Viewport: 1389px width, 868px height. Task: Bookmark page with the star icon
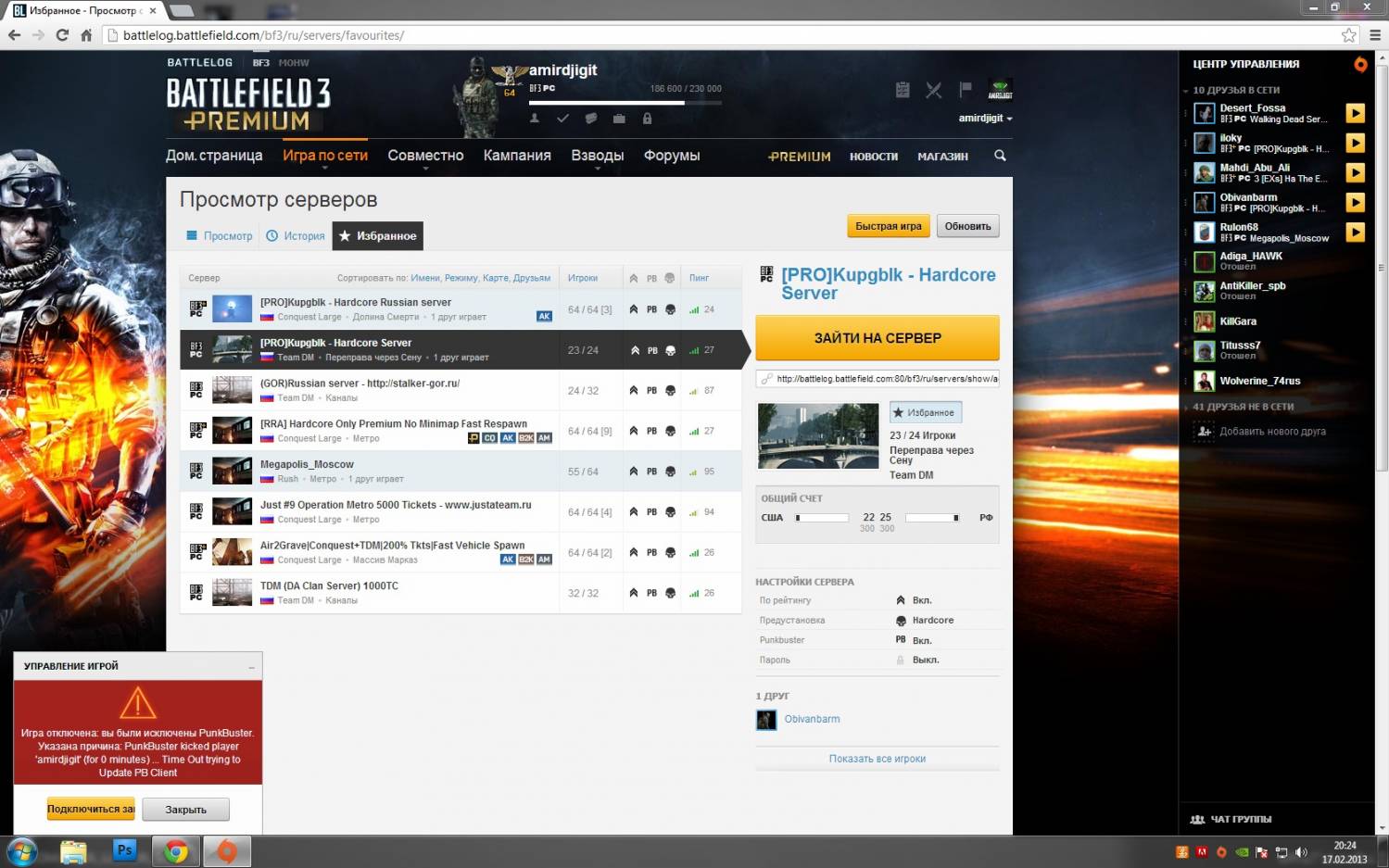point(1349,35)
